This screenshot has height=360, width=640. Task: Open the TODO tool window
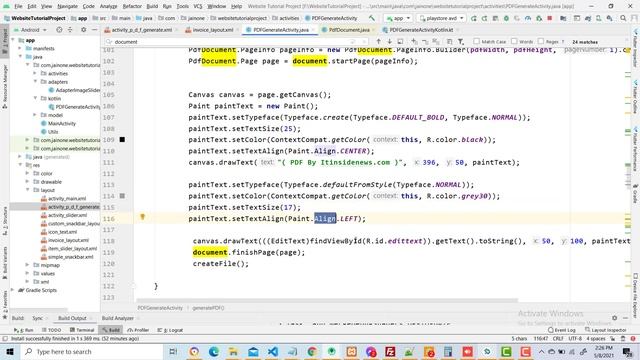[52, 330]
